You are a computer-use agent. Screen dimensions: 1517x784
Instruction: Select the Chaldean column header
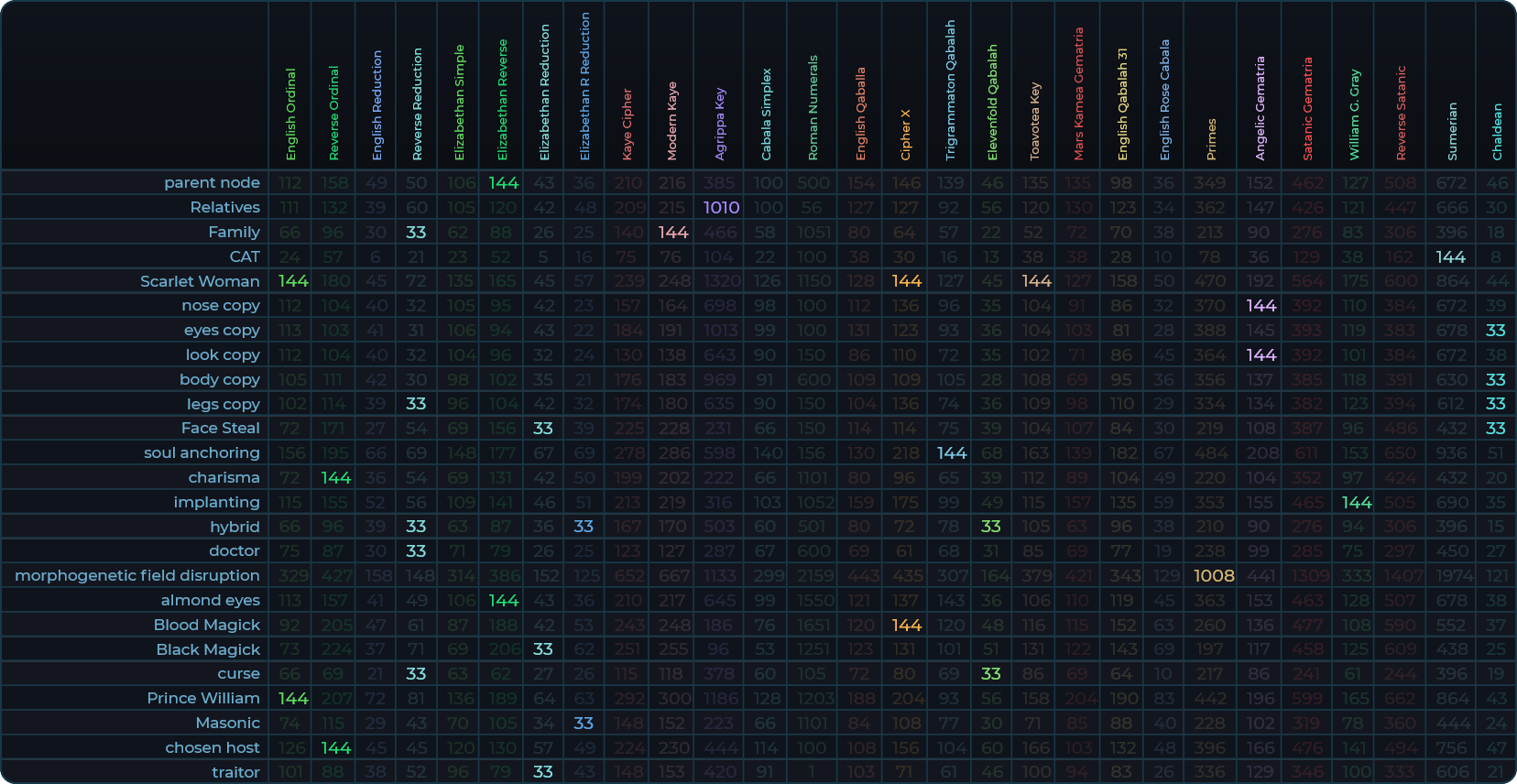(1497, 131)
